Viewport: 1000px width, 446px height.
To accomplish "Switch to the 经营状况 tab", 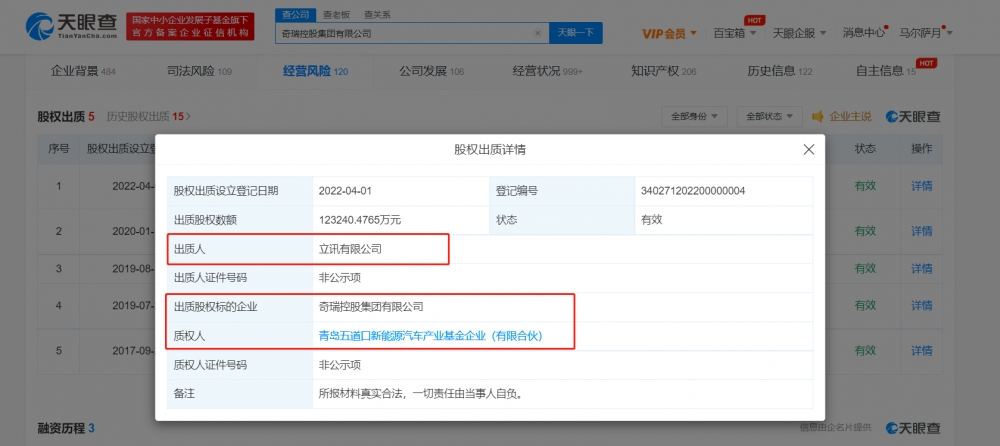I will pos(548,71).
